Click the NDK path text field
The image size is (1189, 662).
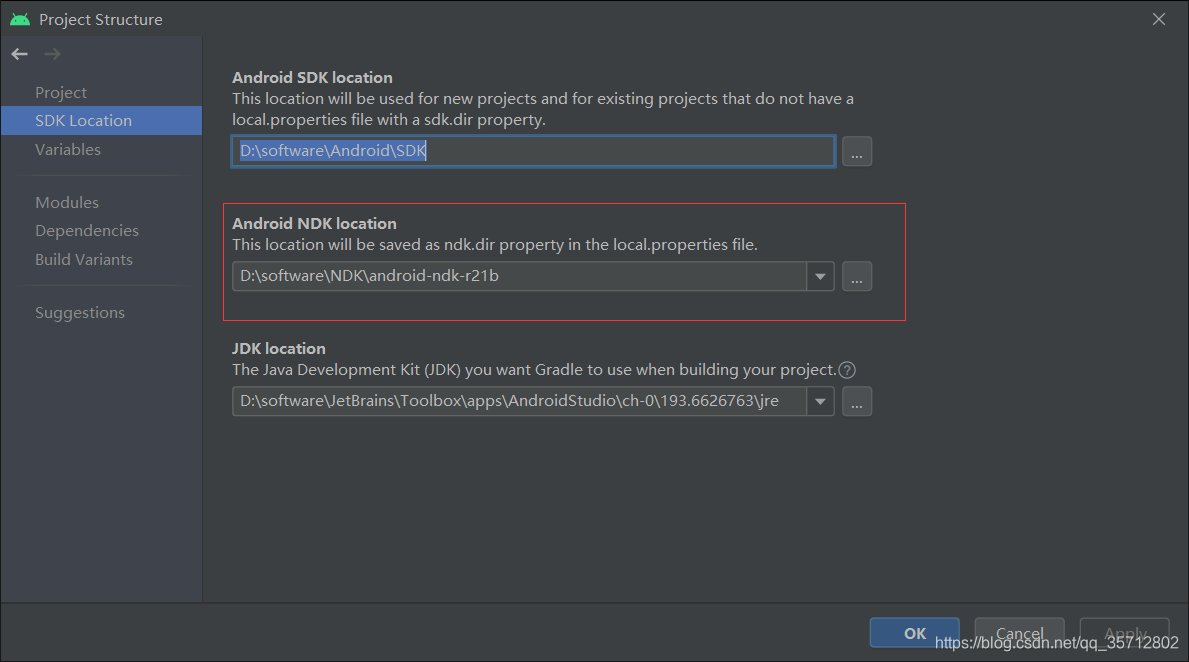[519, 276]
